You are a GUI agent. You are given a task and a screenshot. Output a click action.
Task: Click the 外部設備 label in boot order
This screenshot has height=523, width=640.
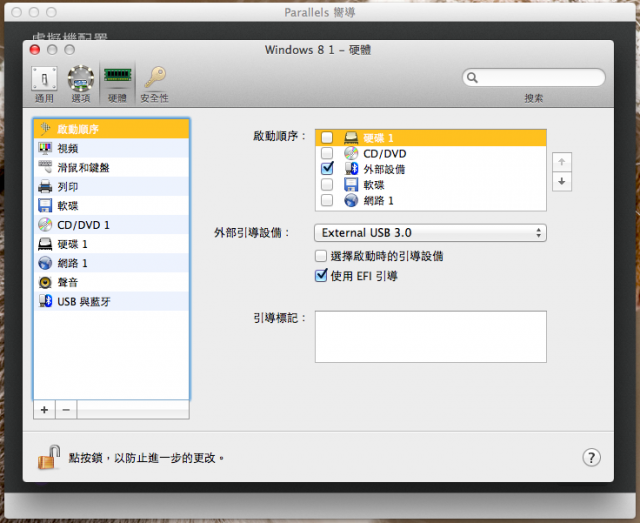coord(384,169)
